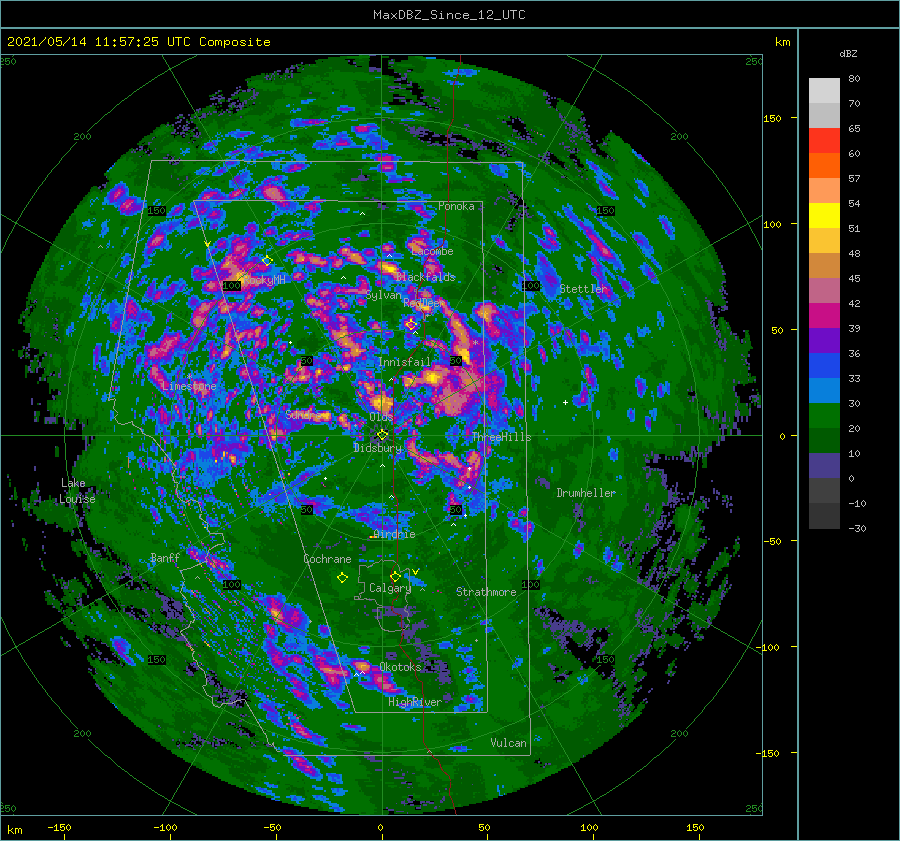Select the slate-blue 0–10 dBZ legend swatch
900x841 pixels.
point(824,466)
